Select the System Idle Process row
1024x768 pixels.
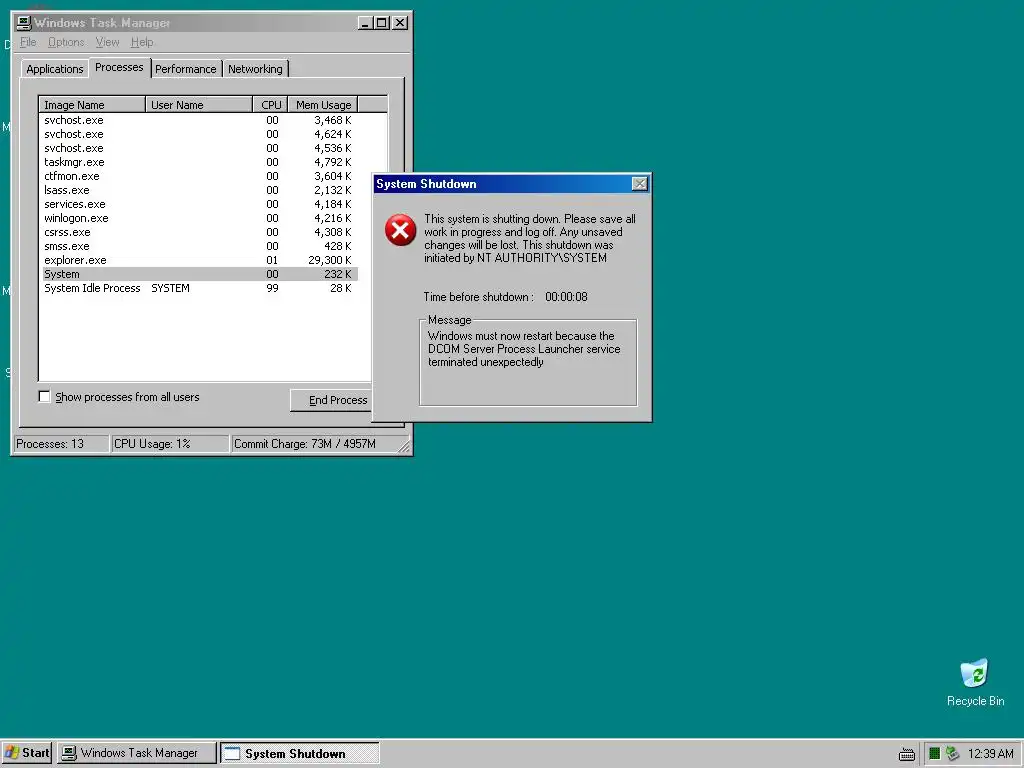(200, 288)
